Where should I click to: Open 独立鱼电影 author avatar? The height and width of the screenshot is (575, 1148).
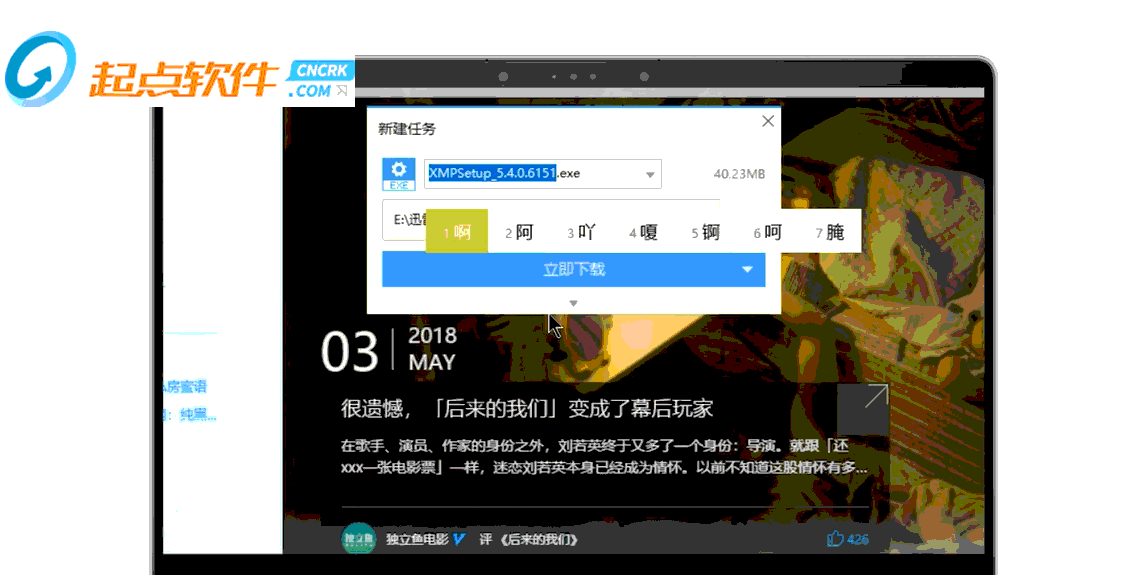click(359, 539)
